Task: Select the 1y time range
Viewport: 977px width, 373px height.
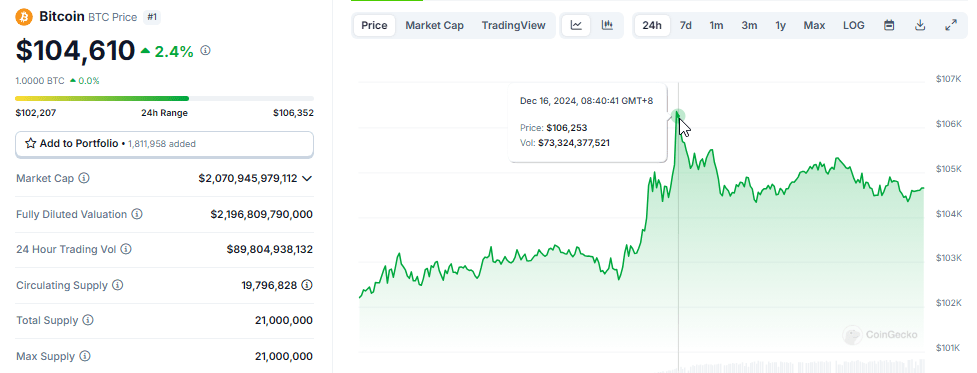Action: tap(781, 26)
